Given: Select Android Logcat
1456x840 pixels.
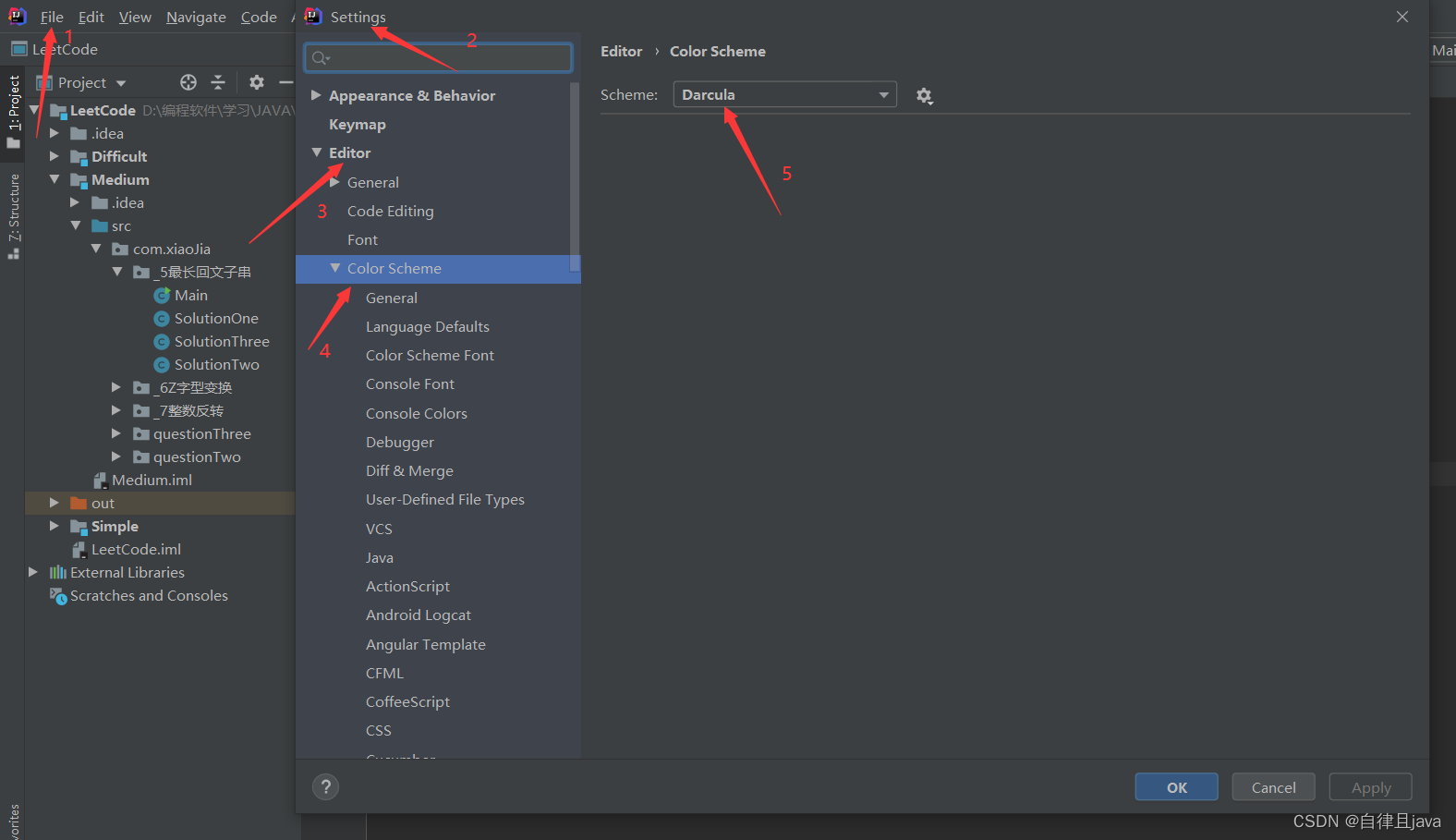Looking at the screenshot, I should (419, 615).
